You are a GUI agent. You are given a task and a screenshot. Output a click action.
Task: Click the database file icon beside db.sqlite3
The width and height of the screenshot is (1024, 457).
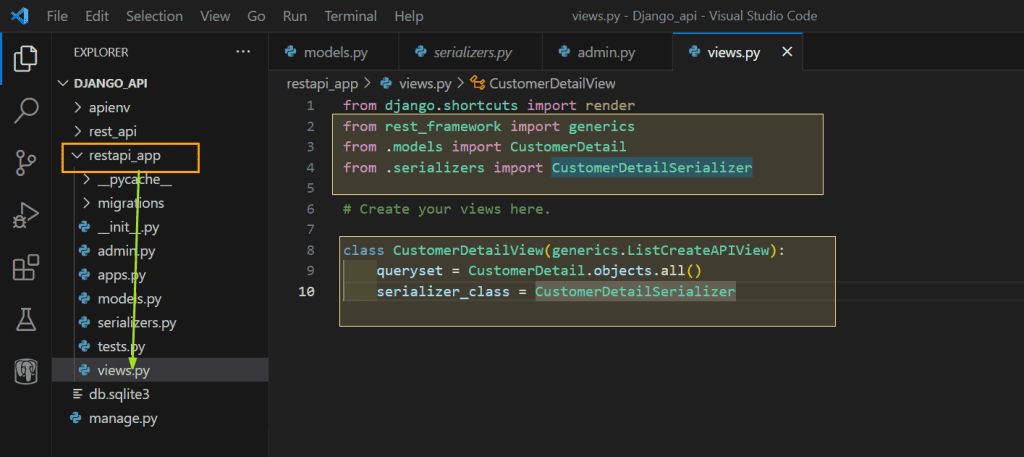point(76,394)
